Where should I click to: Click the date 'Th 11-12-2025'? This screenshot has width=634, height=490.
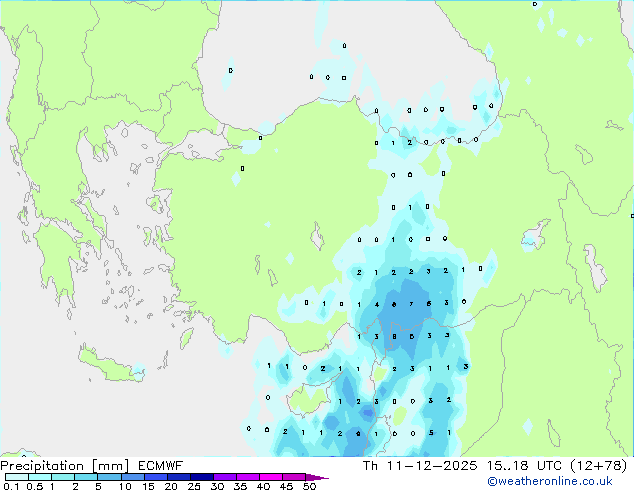pos(420,466)
